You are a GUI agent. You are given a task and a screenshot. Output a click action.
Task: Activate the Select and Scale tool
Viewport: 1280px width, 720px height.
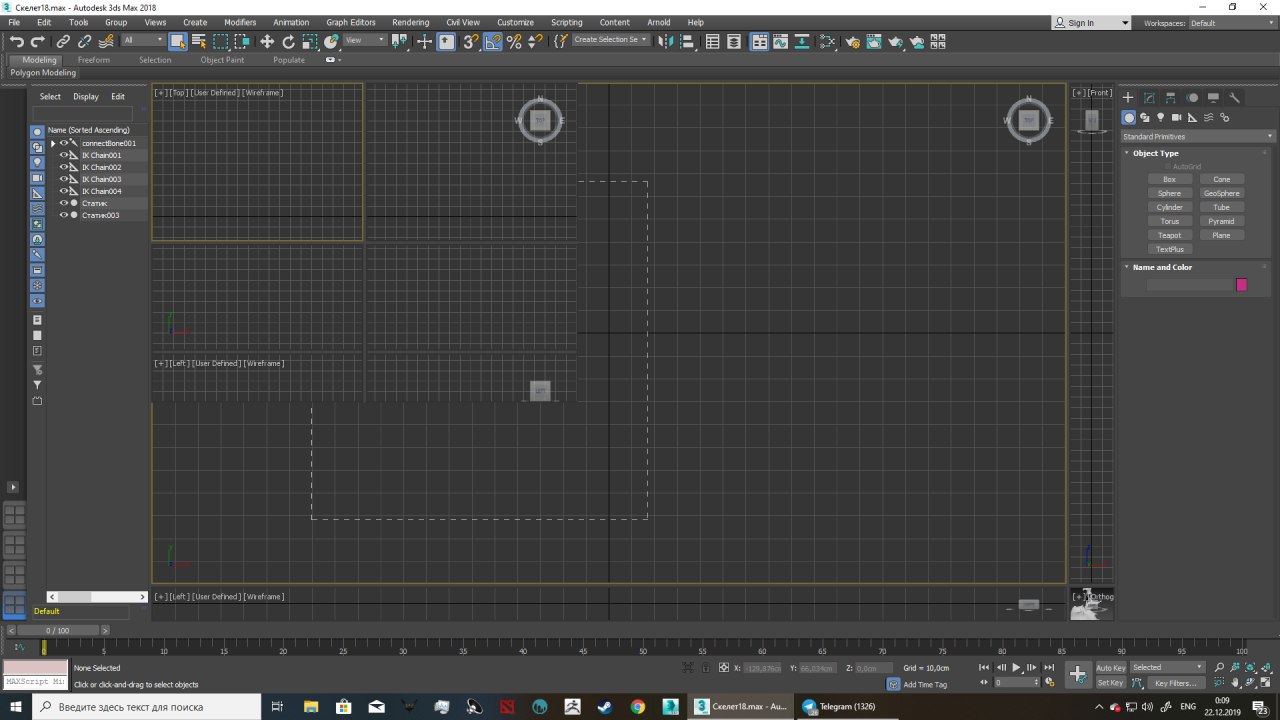(x=310, y=41)
